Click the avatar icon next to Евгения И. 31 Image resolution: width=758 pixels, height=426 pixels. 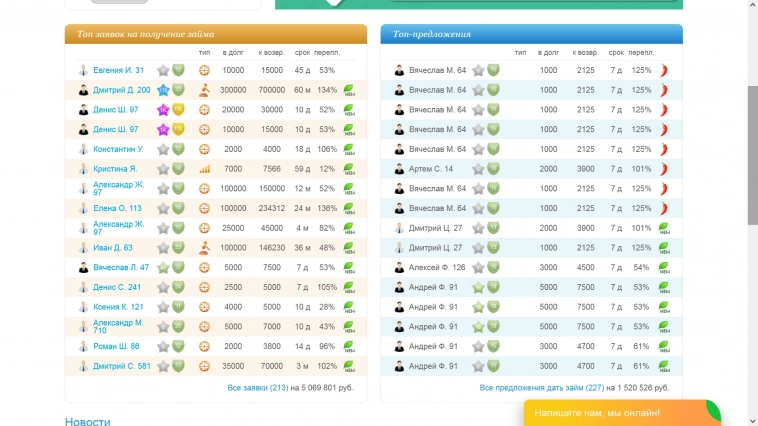(x=84, y=70)
